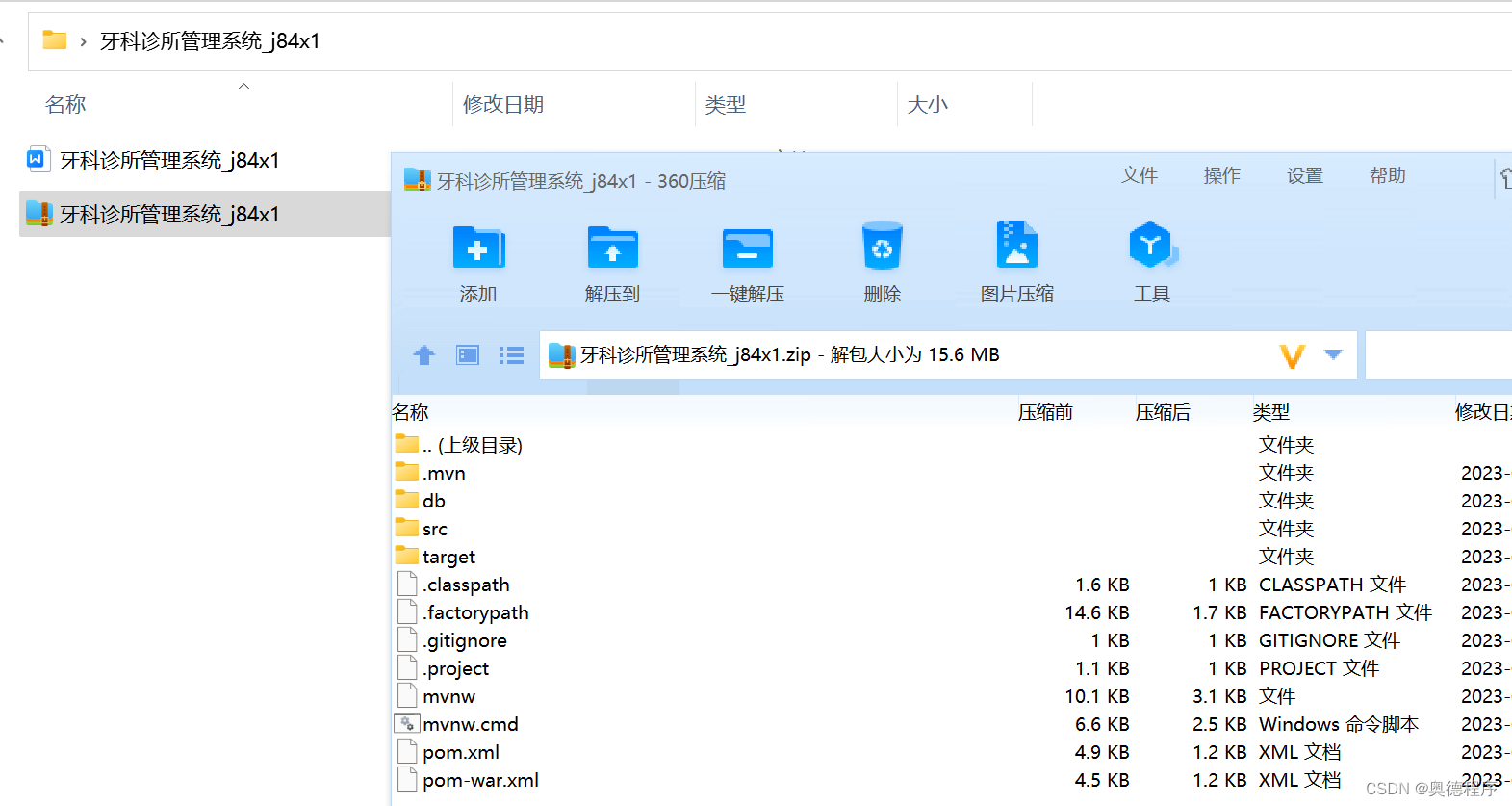Select the .gitignore file icon
Viewport: 1512px width, 806px height.
tap(407, 639)
